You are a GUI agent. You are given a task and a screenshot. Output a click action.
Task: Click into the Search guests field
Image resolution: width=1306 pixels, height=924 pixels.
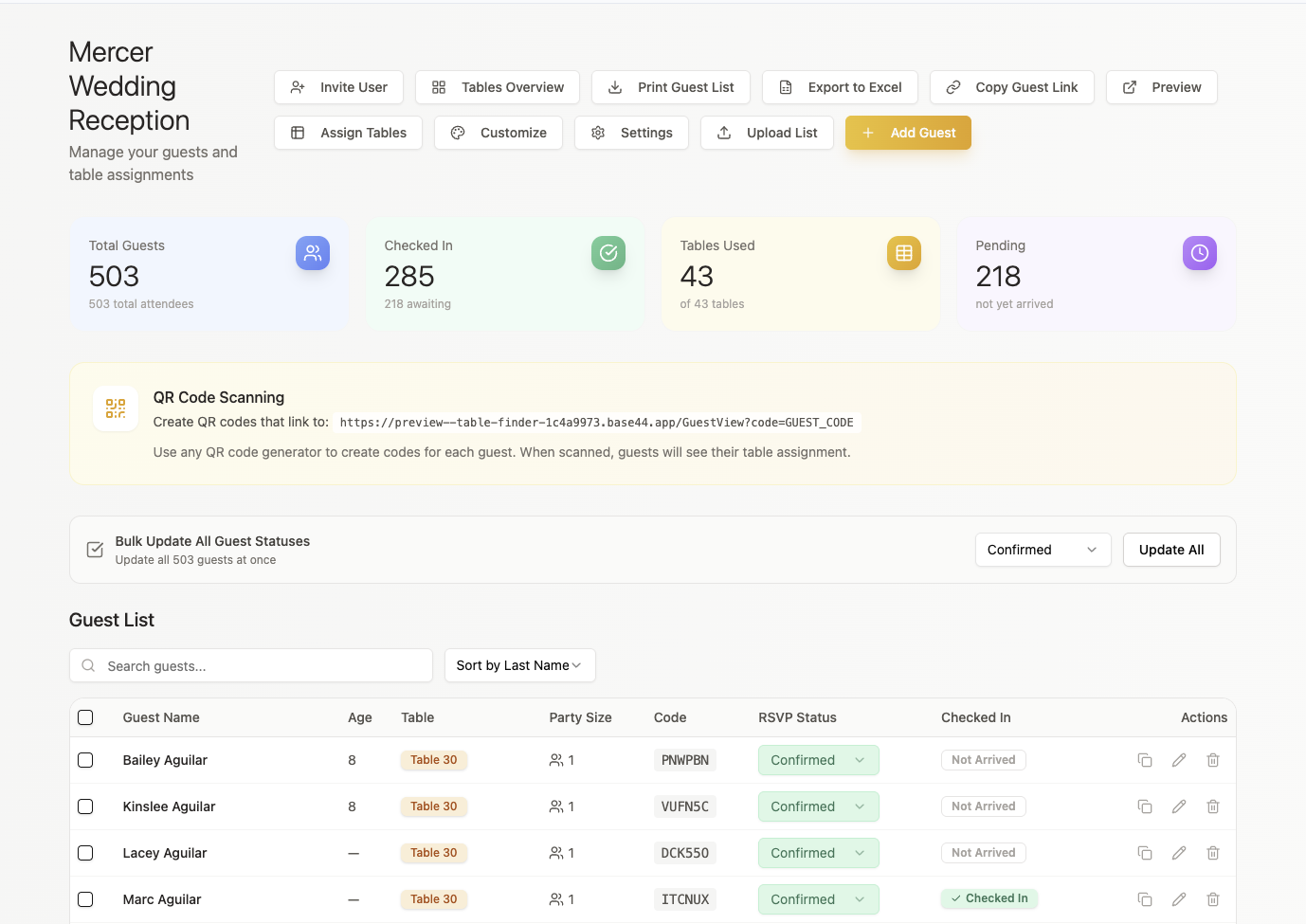251,665
